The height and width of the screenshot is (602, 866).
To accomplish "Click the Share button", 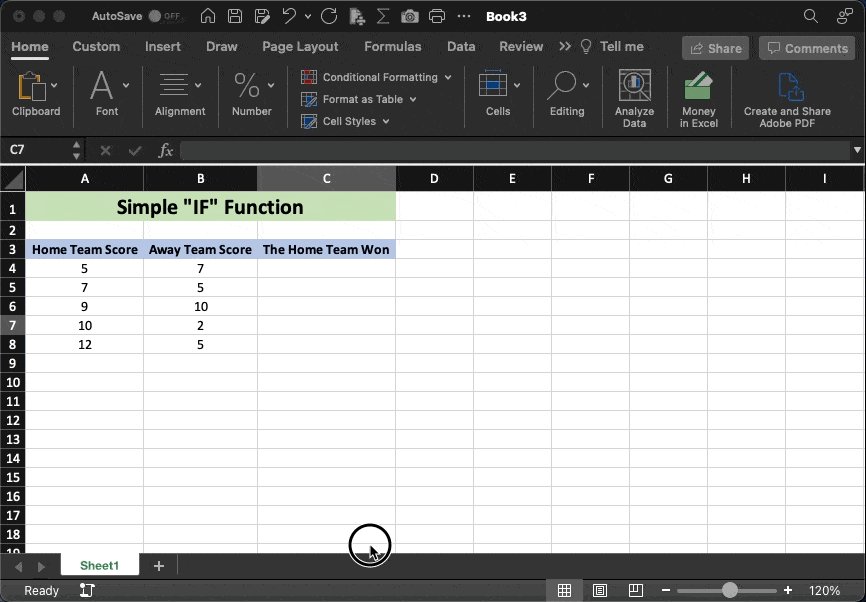I will pos(716,48).
